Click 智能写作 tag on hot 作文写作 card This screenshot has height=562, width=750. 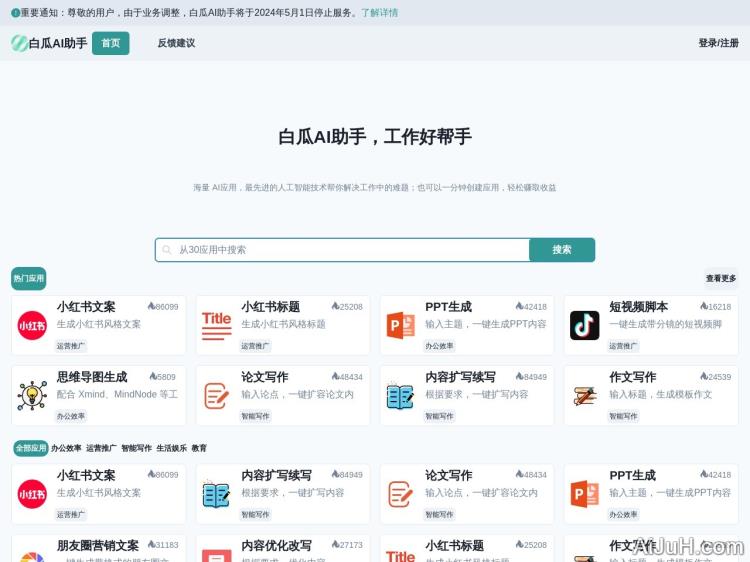(x=623, y=416)
